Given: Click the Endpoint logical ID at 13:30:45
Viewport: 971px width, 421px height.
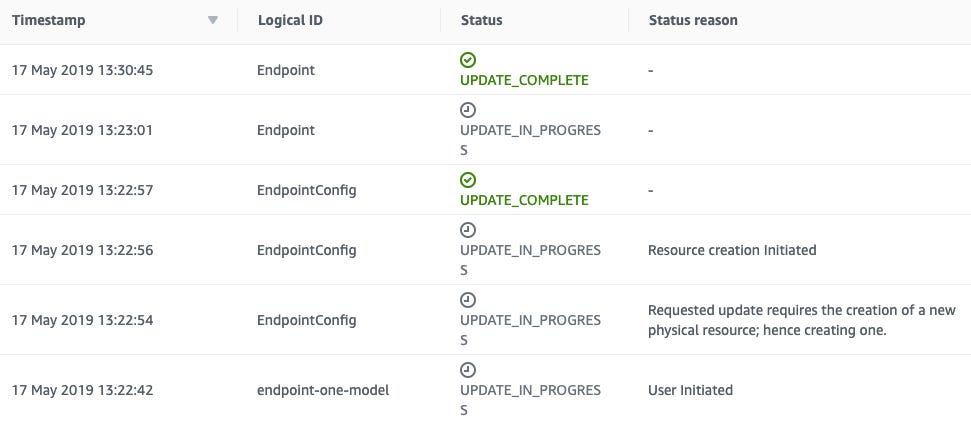Looking at the screenshot, I should [286, 70].
